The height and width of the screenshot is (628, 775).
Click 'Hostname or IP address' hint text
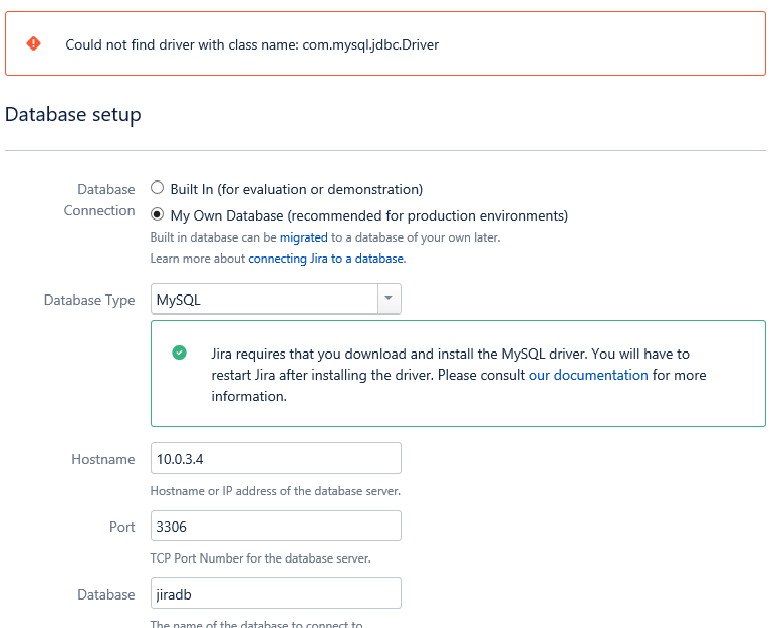(276, 491)
